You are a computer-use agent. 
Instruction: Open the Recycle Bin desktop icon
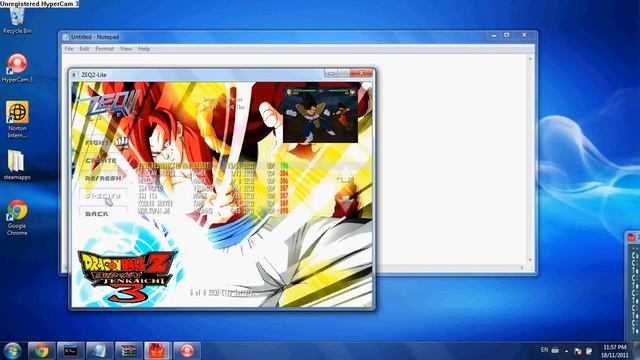(x=17, y=21)
